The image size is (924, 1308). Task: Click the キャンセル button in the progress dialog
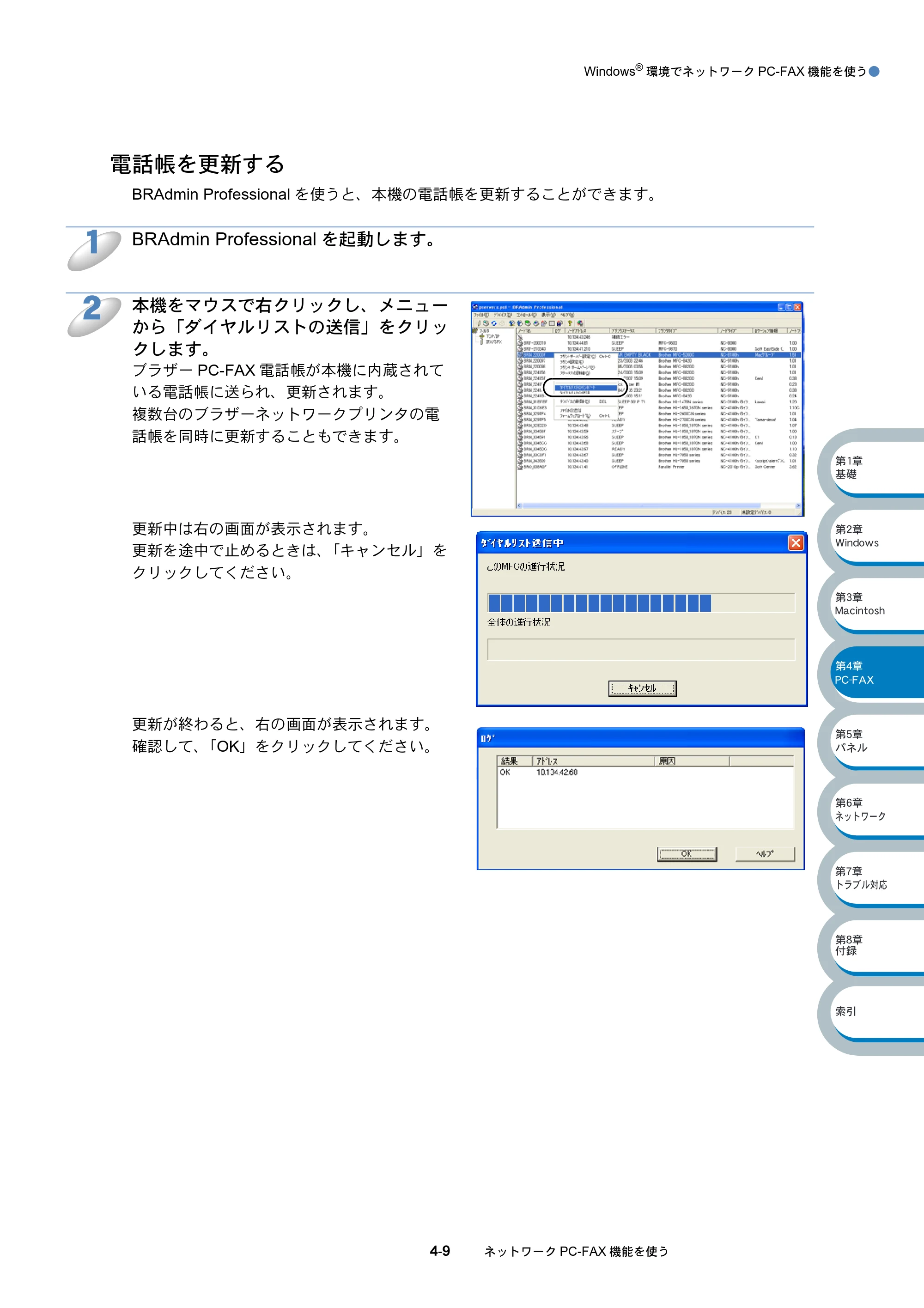[642, 688]
